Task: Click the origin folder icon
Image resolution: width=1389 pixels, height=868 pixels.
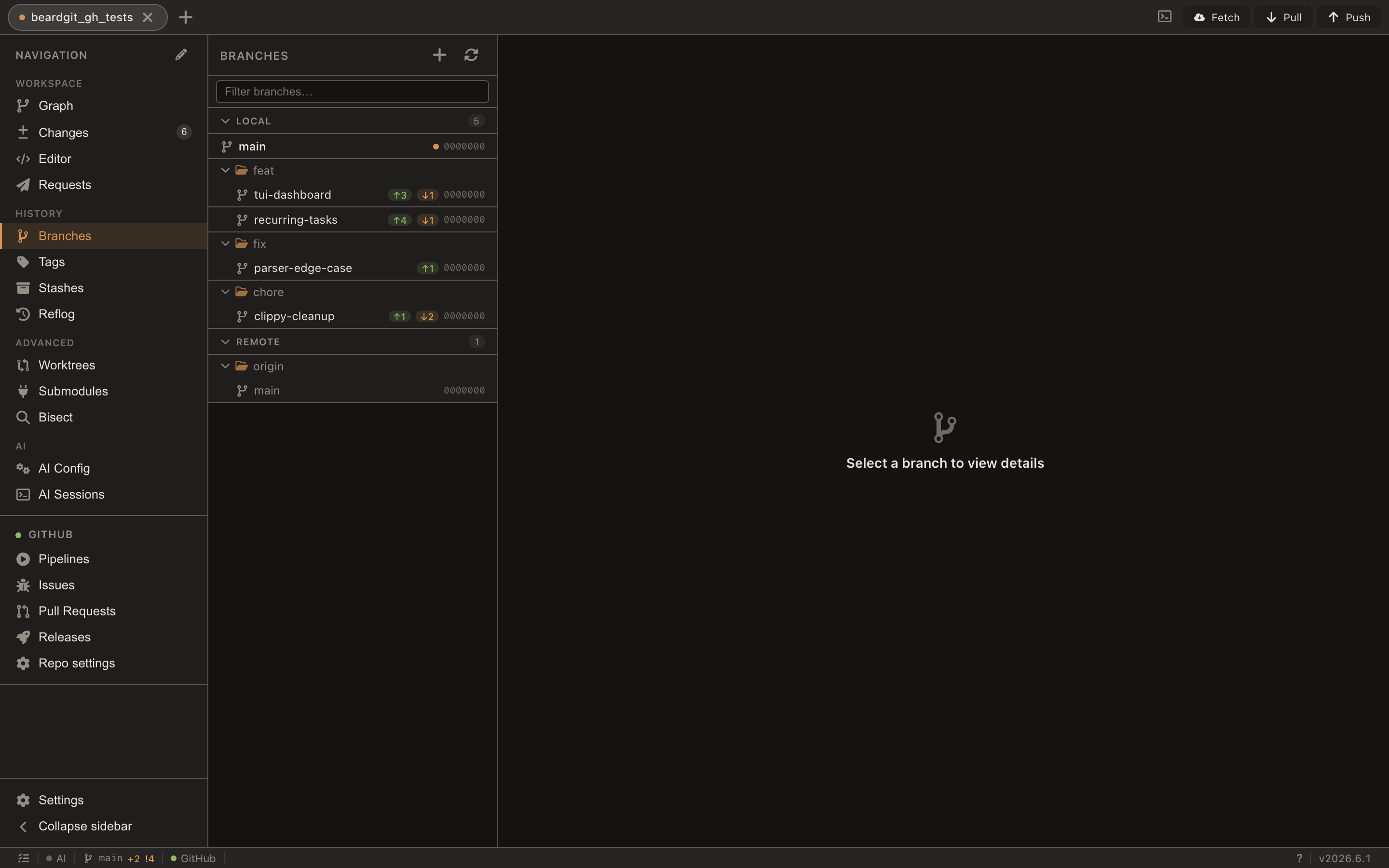Action: 242,366
